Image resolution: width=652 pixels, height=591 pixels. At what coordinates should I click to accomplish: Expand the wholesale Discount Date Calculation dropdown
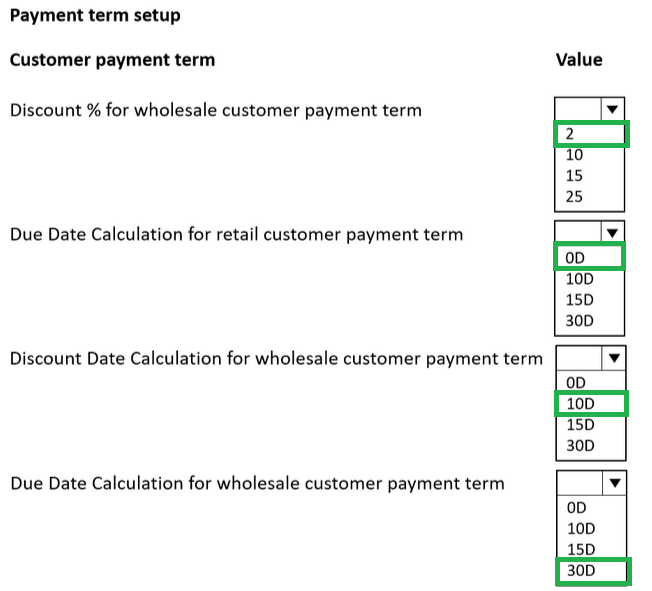click(x=612, y=358)
